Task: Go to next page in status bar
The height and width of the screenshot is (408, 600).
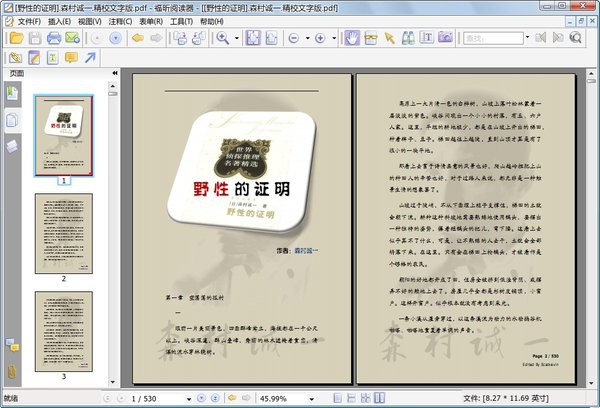Action: [203, 398]
